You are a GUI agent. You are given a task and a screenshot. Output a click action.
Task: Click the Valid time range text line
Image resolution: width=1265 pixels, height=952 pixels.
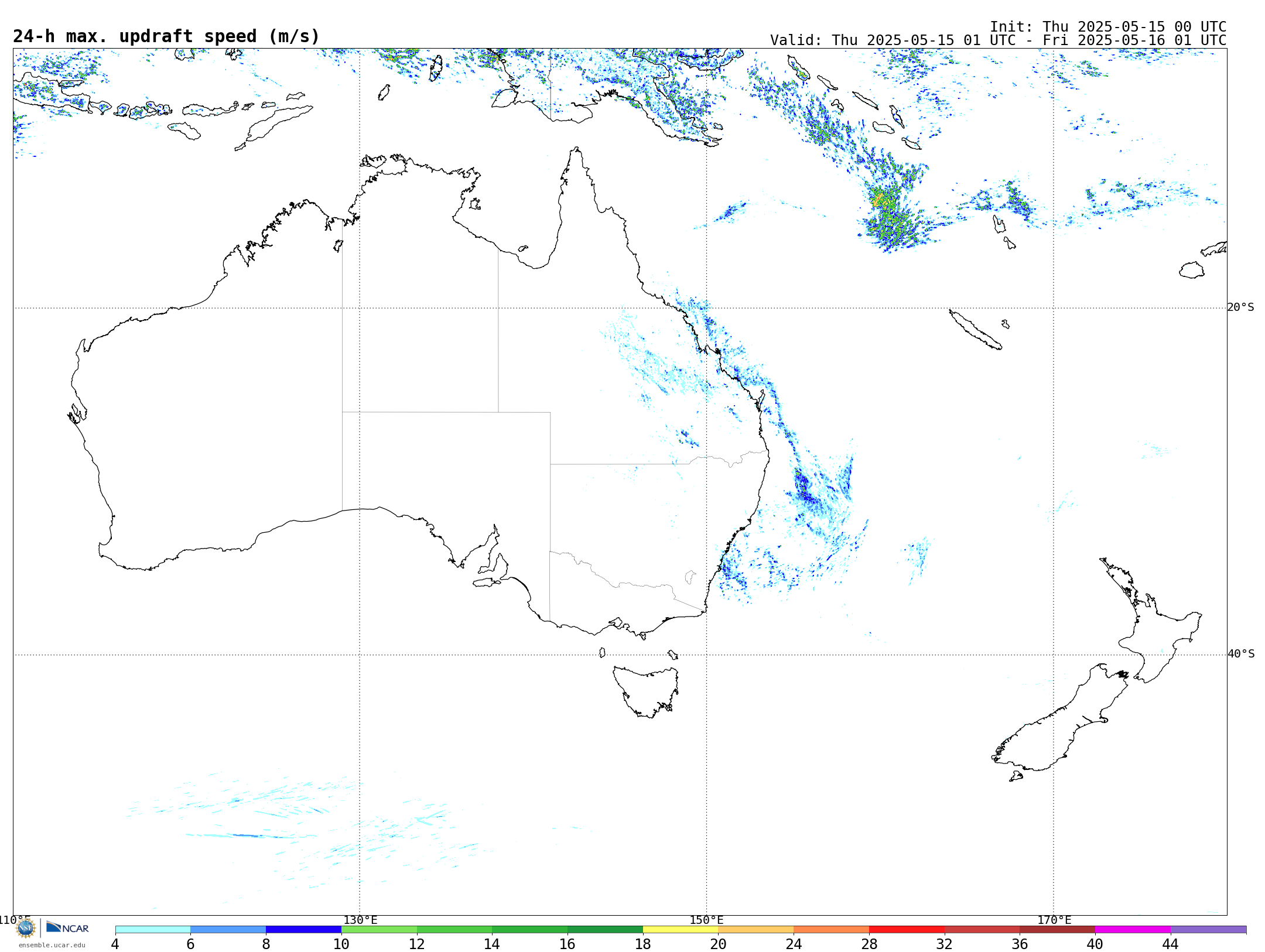click(x=998, y=40)
